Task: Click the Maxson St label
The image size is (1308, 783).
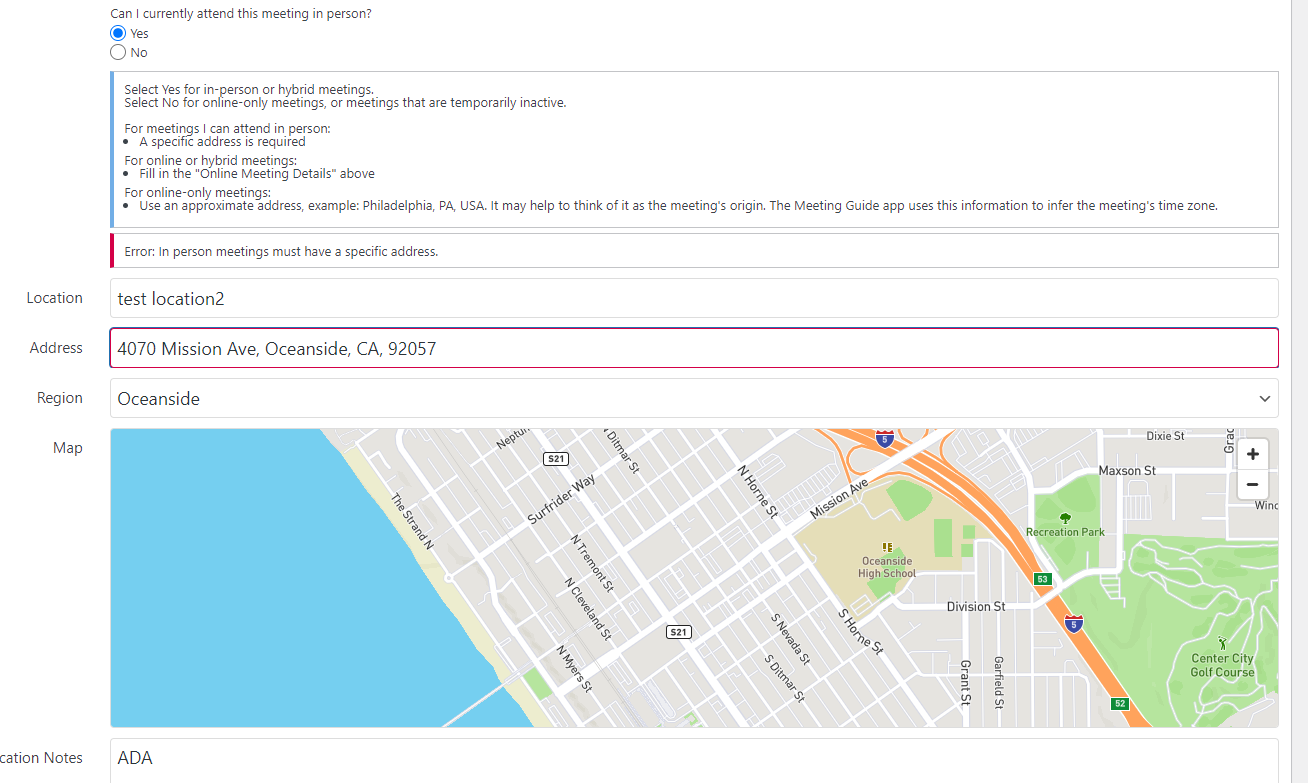Action: 1127,470
